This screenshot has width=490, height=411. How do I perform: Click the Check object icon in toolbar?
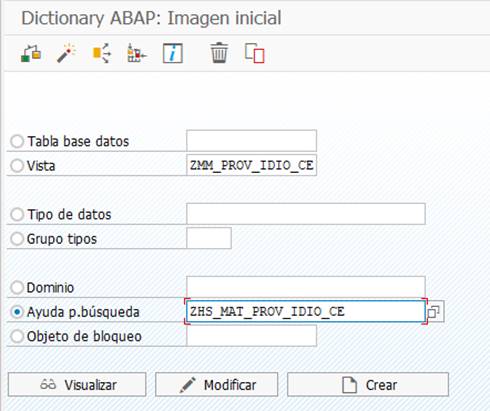31,53
